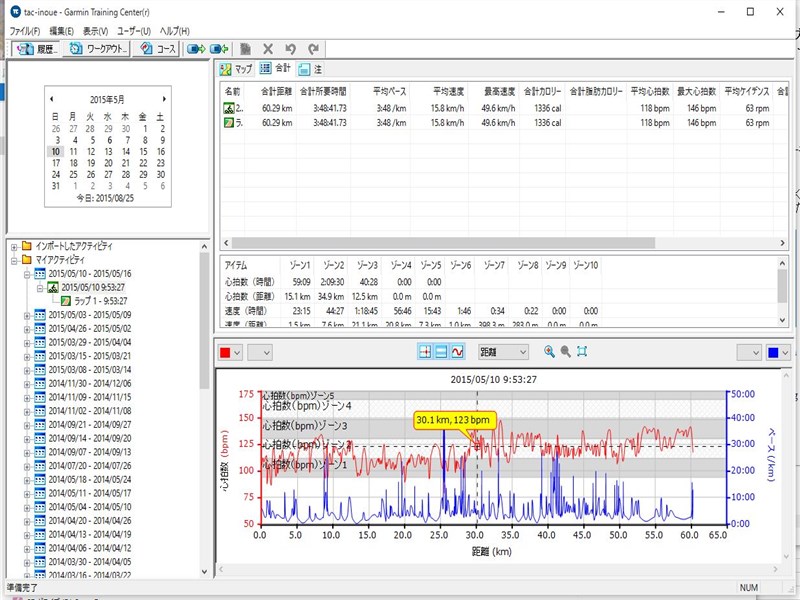Sort by 最大心拍数 column header

pos(696,91)
